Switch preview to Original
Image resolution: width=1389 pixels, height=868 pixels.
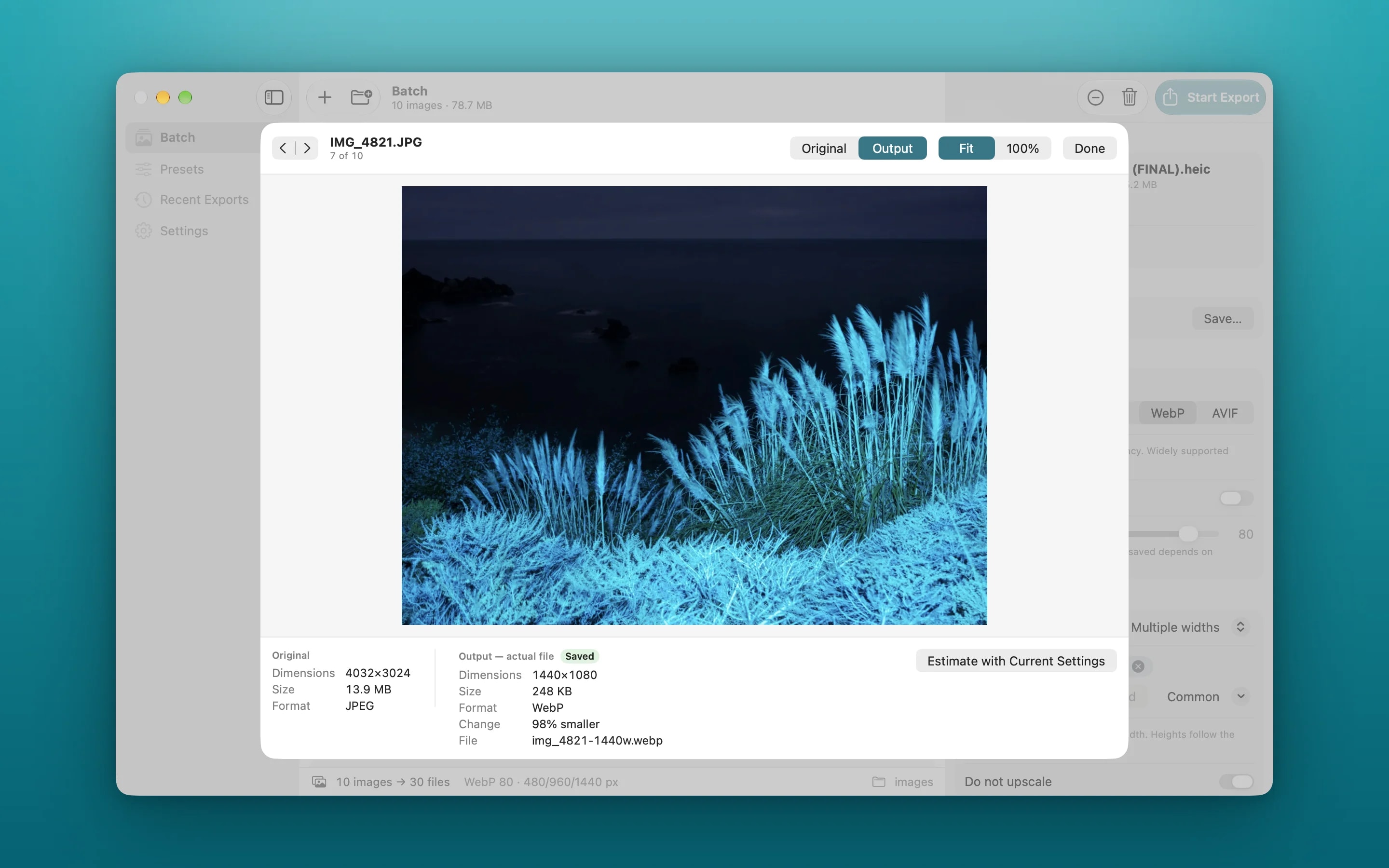824,149
